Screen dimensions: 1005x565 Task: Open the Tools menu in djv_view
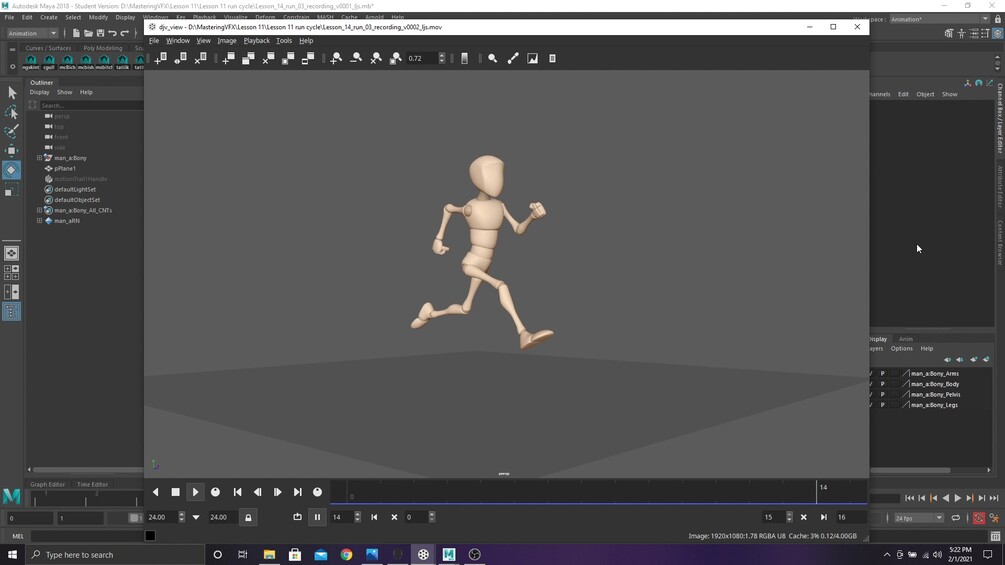pyautogui.click(x=283, y=40)
